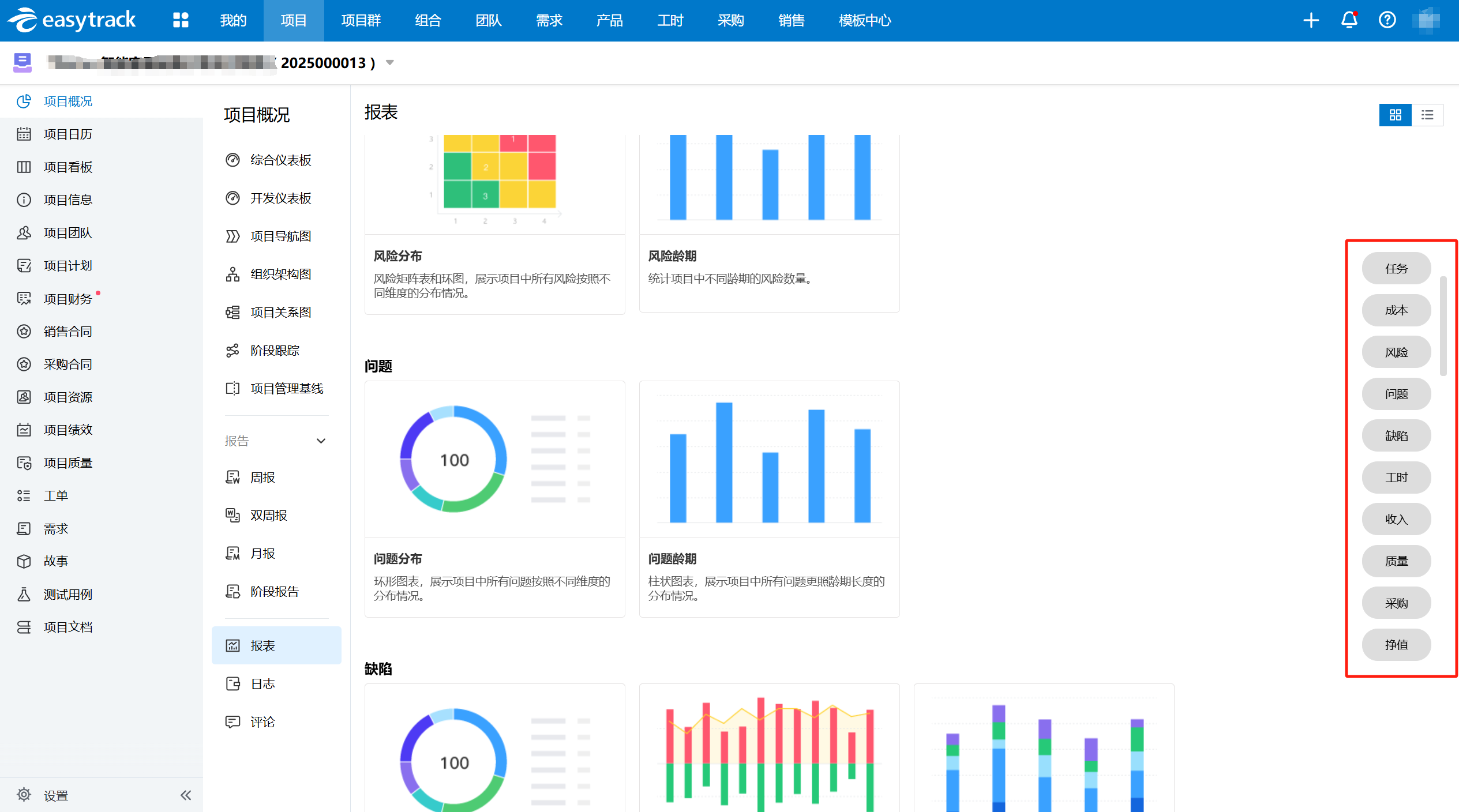Collapse the left sidebar with double chevron
The width and height of the screenshot is (1459, 812).
tap(185, 795)
